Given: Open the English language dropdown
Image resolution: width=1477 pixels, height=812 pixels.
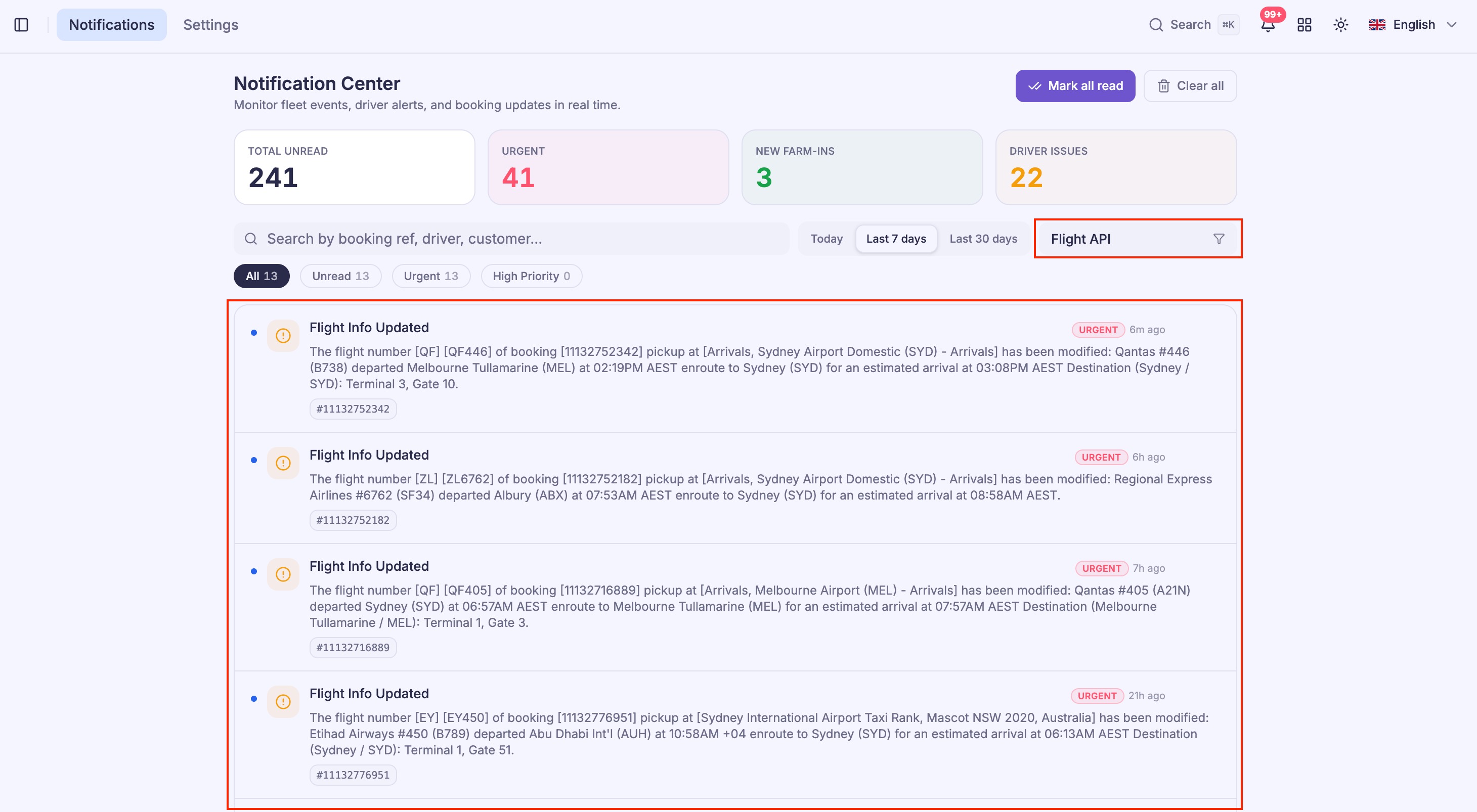Looking at the screenshot, I should (1413, 25).
